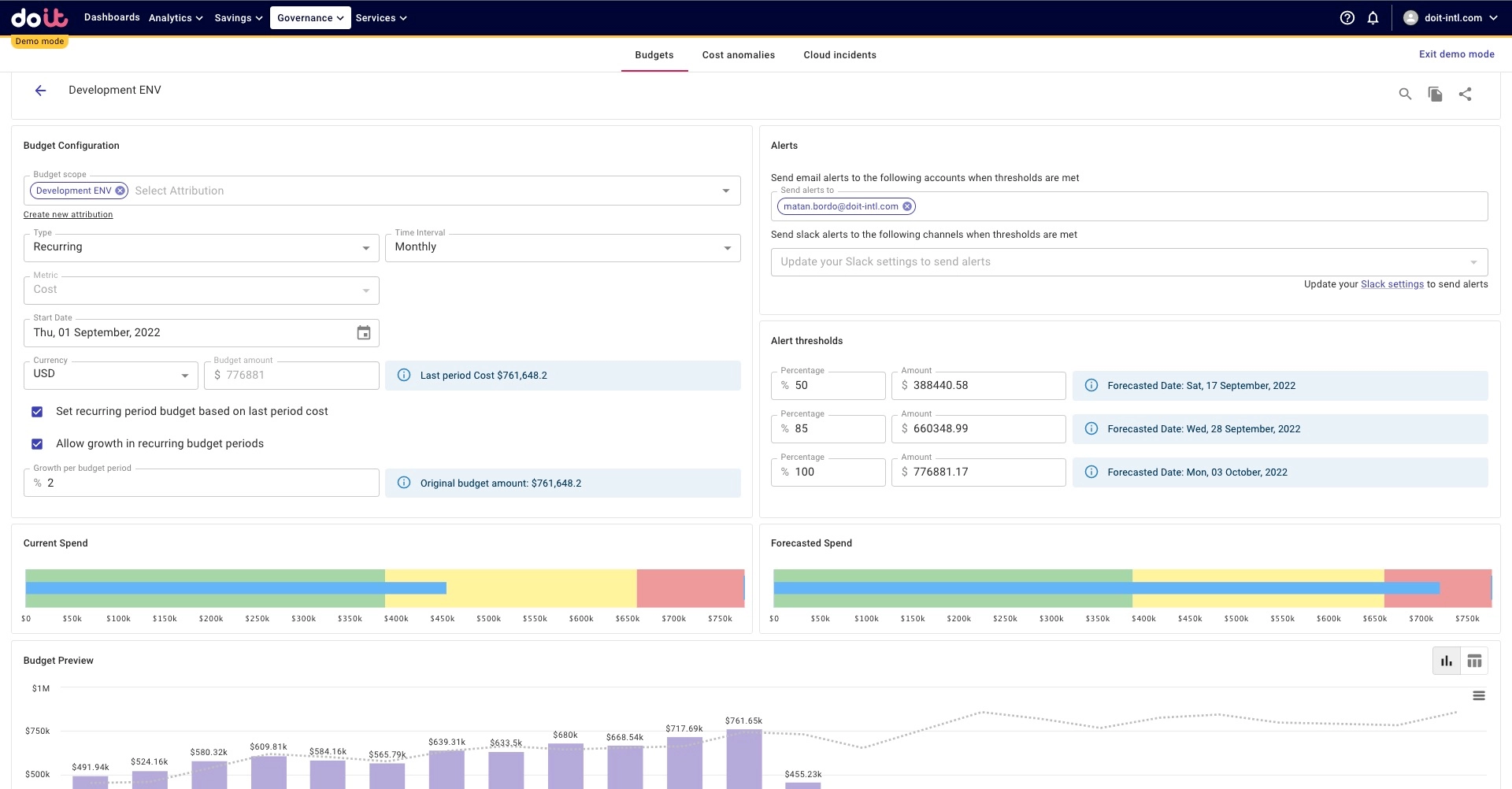The width and height of the screenshot is (1512, 789).
Task: Click the red zone of Current Spend bar
Action: pos(690,588)
